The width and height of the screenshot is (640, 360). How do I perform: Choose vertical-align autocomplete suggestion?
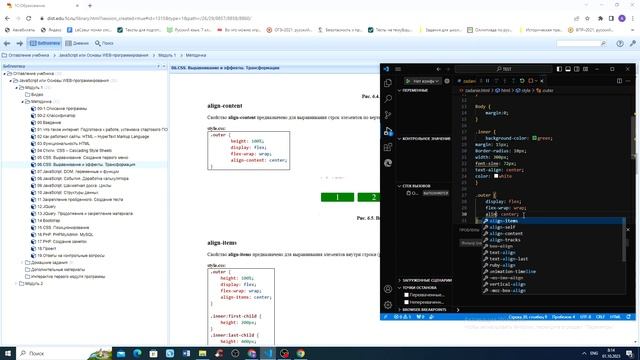pyautogui.click(x=553, y=284)
